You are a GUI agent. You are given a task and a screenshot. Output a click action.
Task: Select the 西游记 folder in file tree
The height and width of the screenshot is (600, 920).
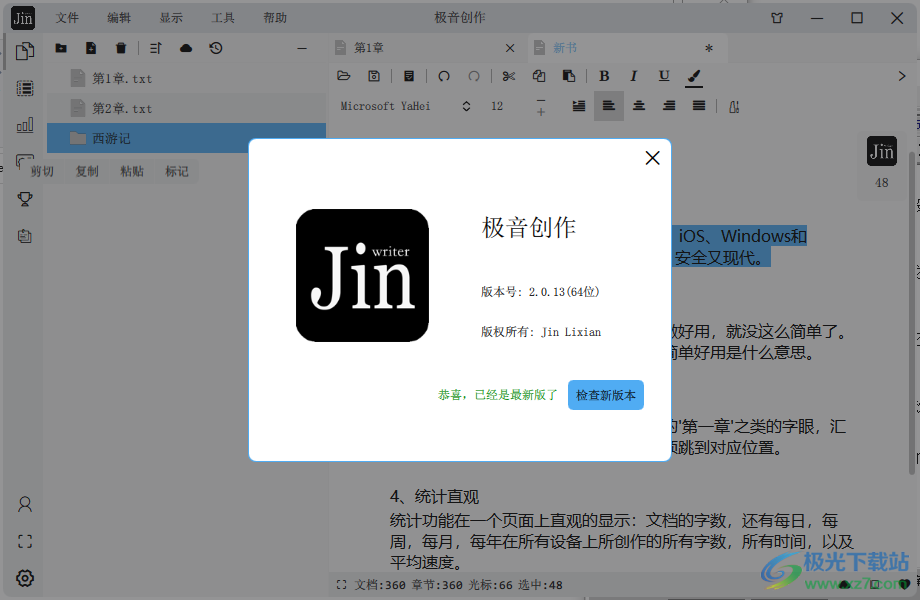tap(111, 139)
